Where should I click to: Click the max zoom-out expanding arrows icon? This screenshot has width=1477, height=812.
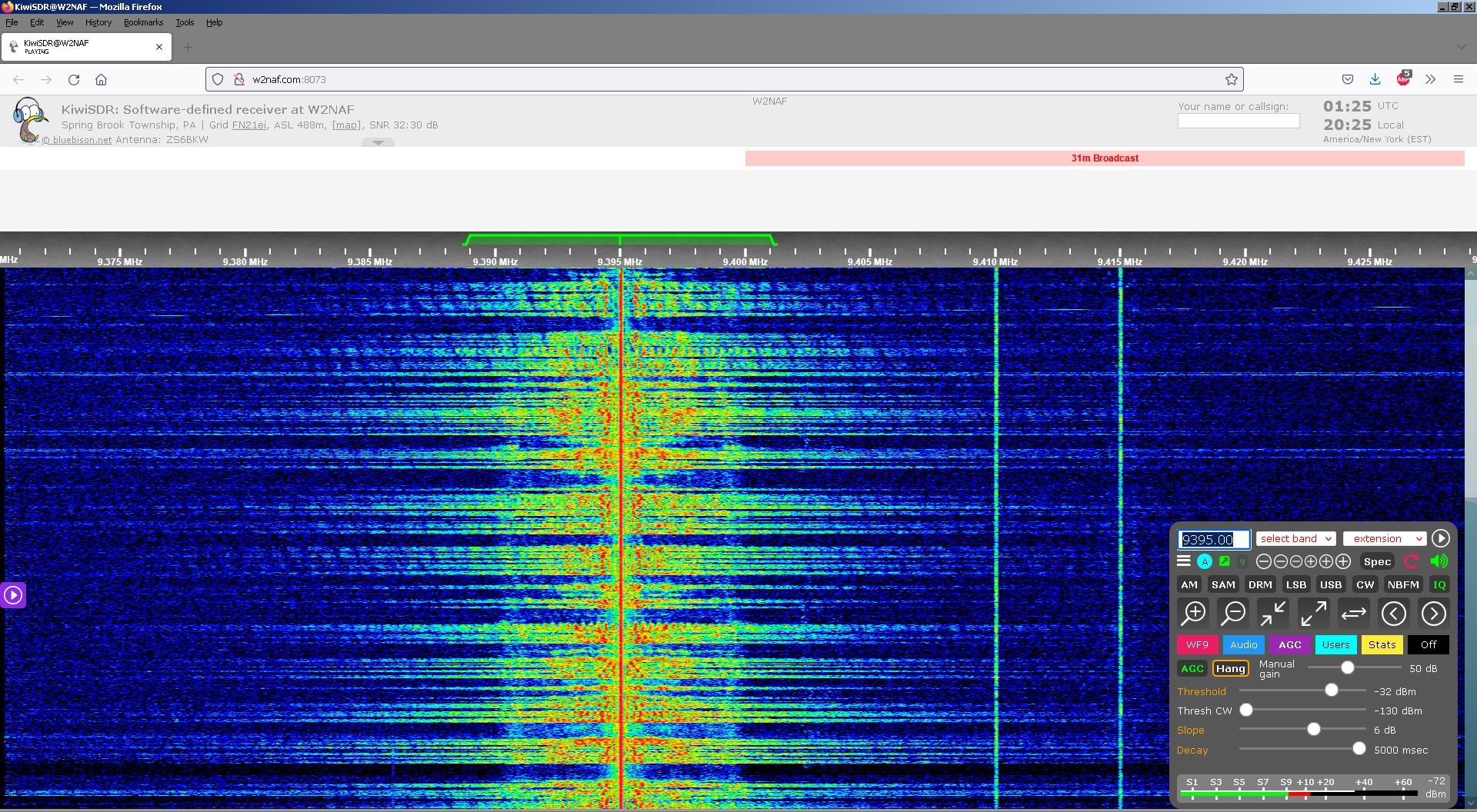click(1313, 614)
